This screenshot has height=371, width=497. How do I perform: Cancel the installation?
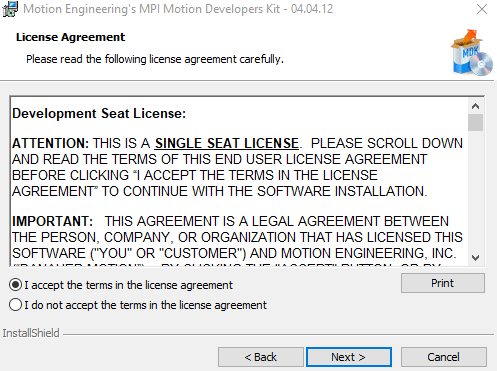(444, 357)
